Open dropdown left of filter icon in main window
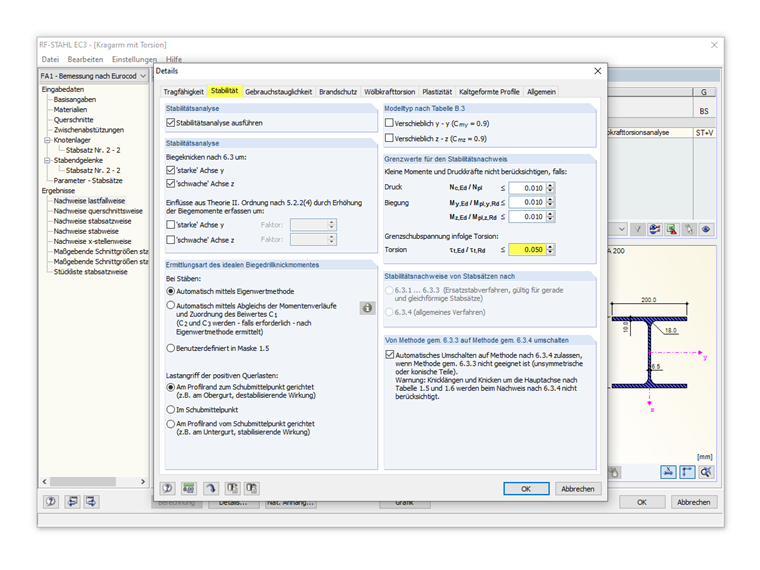760x570 pixels. pos(621,229)
